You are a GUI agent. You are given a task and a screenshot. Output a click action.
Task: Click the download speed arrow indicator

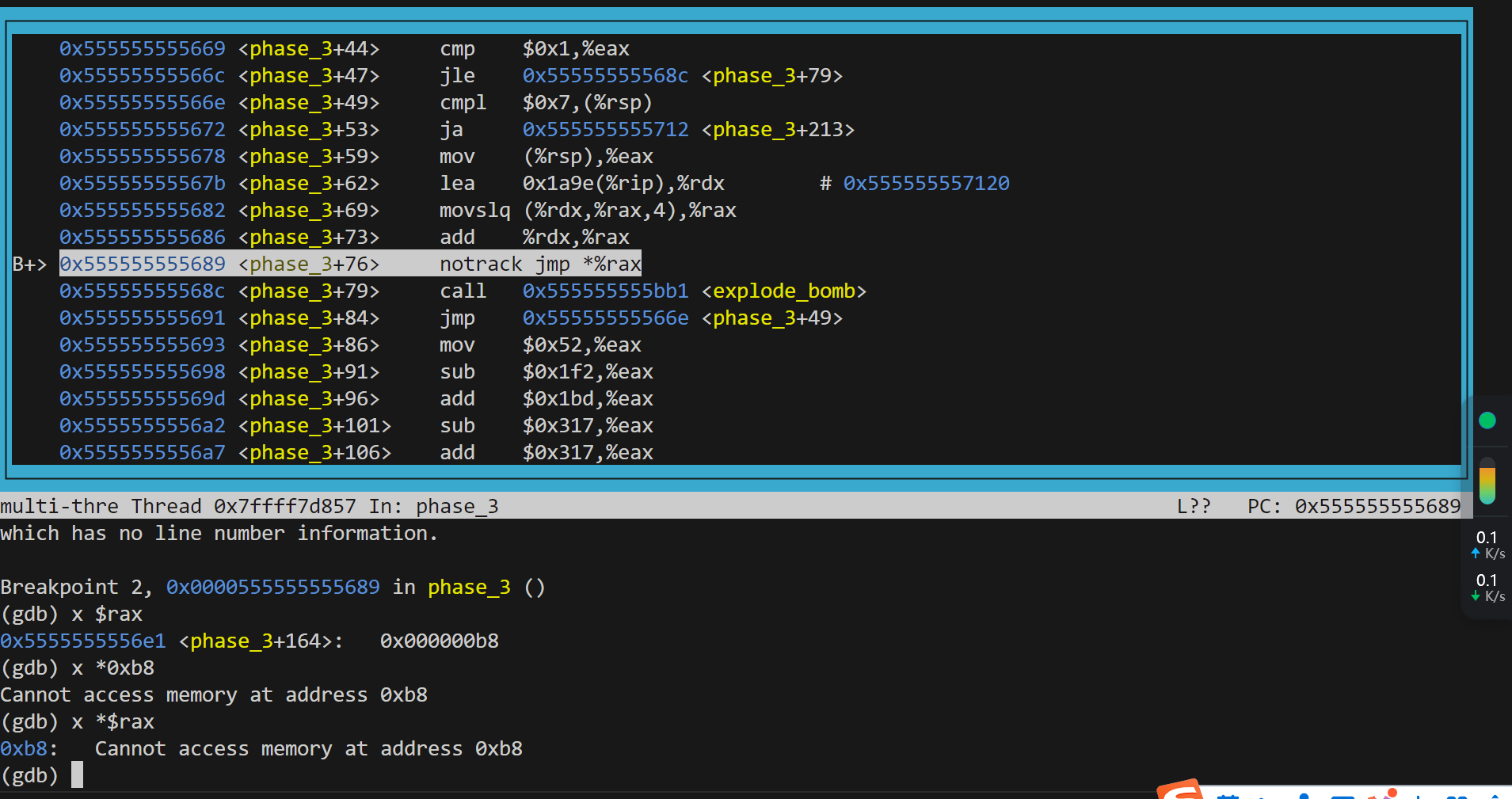click(x=1476, y=595)
